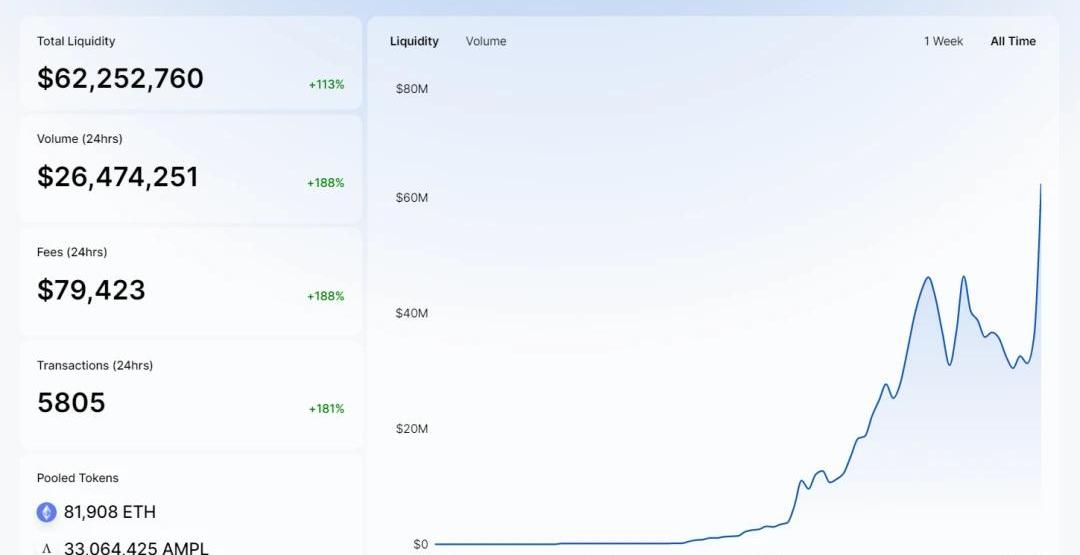Click the 5805 transactions count
This screenshot has width=1080, height=555.
click(71, 403)
